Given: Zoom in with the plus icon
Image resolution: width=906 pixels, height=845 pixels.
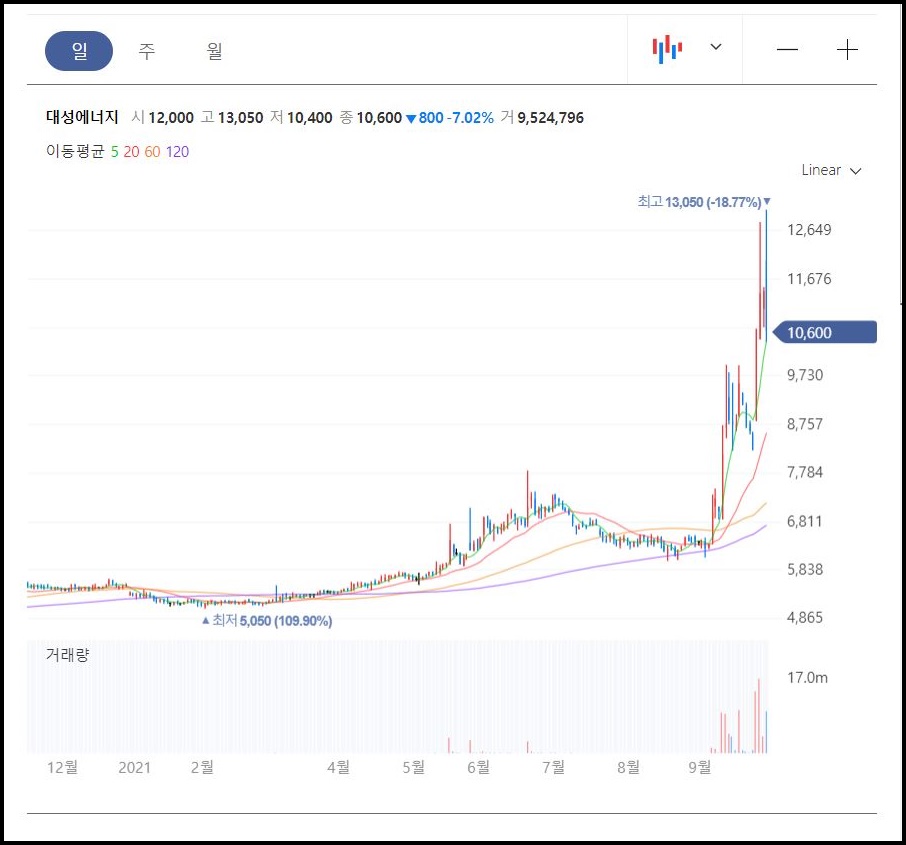Looking at the screenshot, I should [x=847, y=50].
